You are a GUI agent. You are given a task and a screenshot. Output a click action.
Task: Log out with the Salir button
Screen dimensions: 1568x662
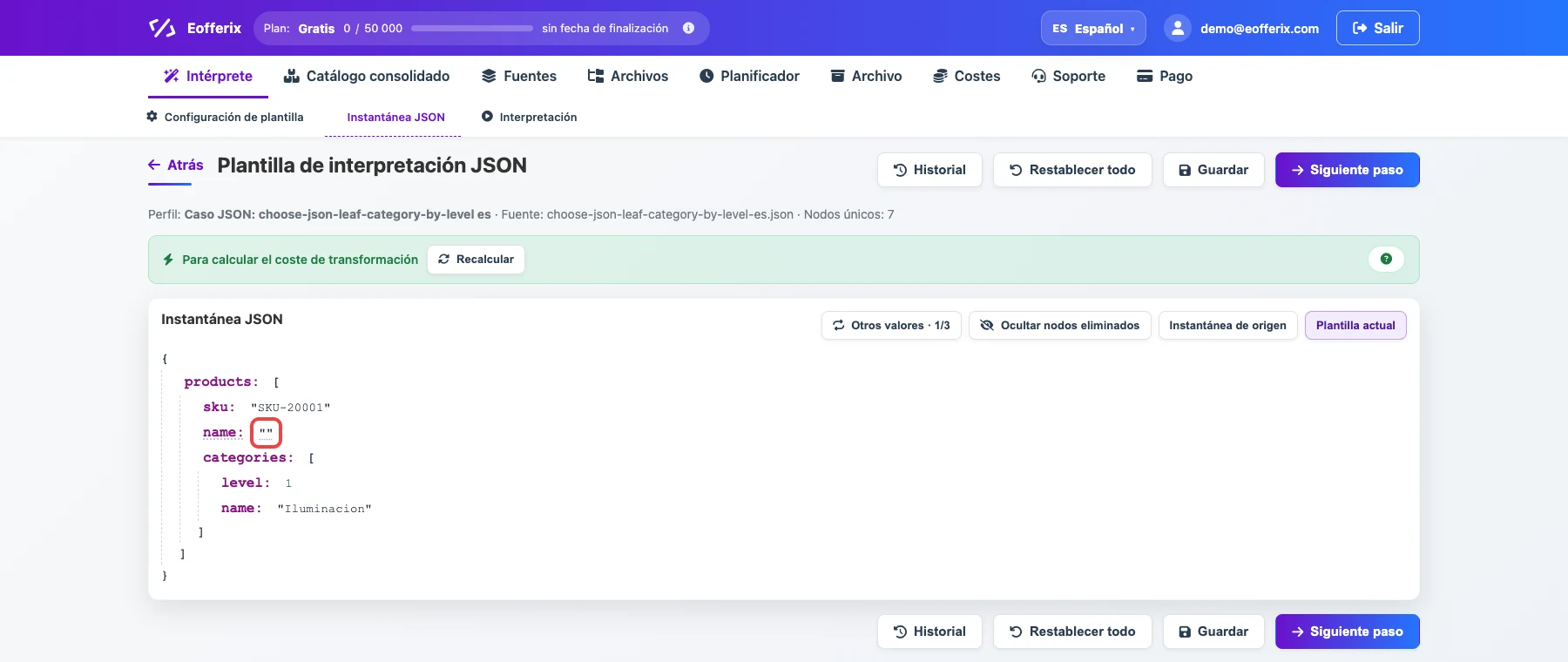(1377, 28)
